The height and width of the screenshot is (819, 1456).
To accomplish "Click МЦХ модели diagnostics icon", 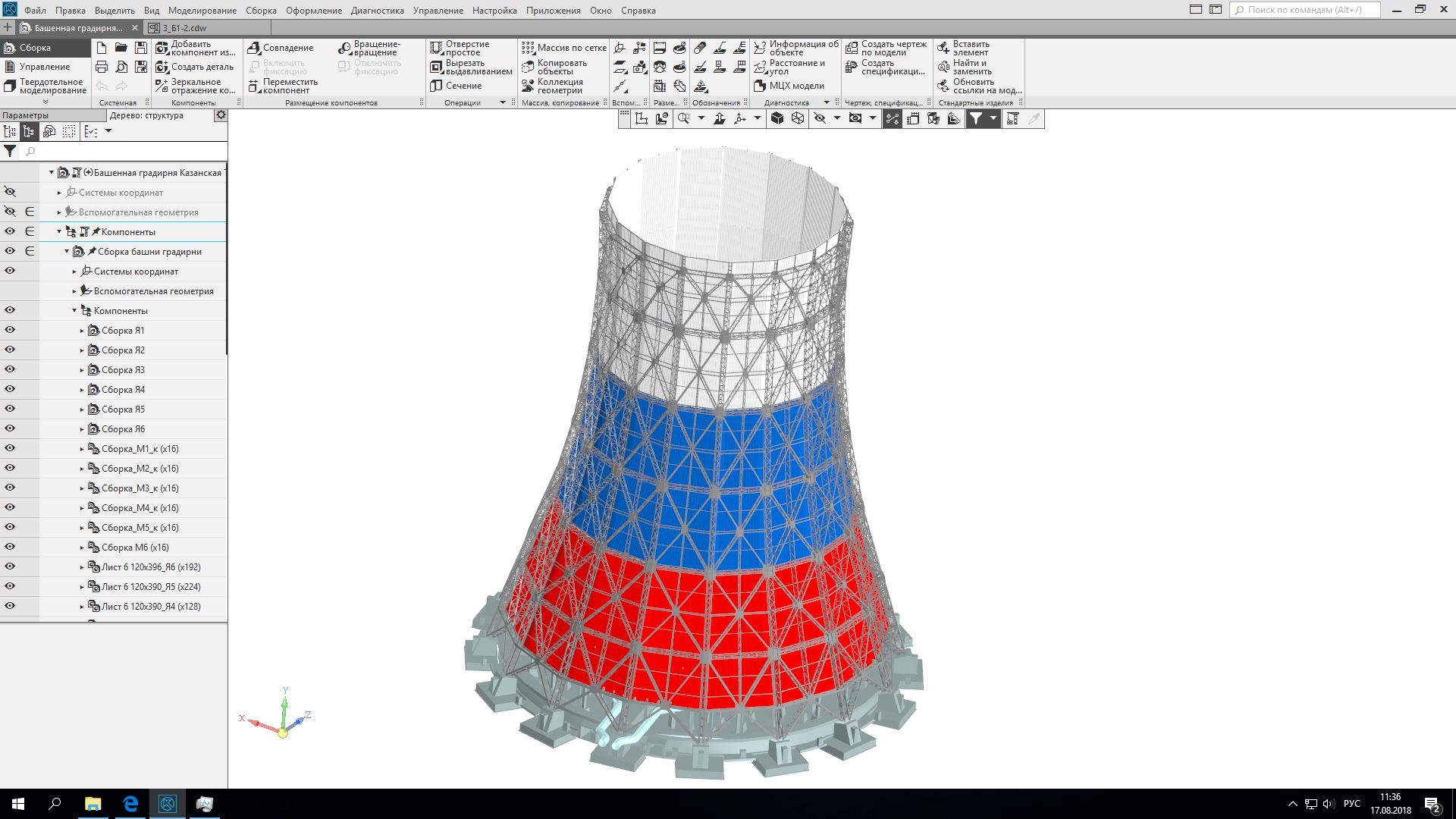I will (x=789, y=86).
